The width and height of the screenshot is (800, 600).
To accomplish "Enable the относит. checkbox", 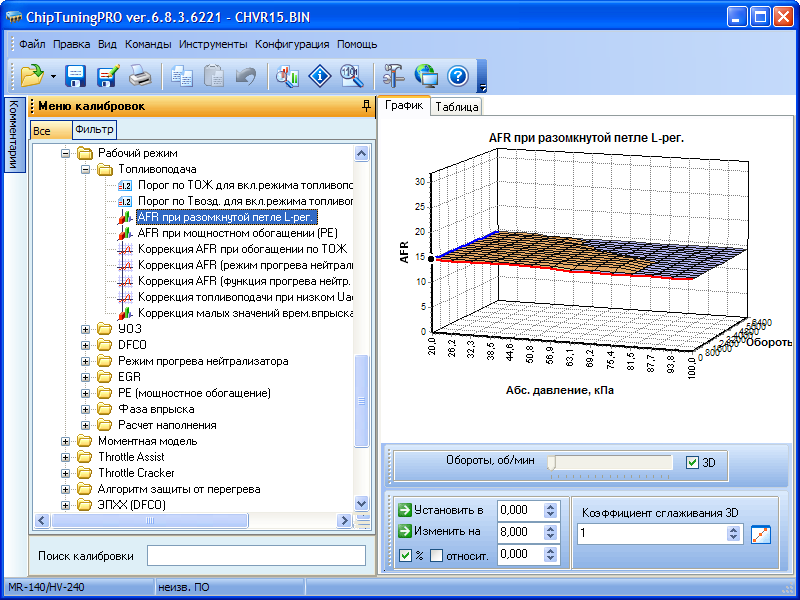I will 436,555.
